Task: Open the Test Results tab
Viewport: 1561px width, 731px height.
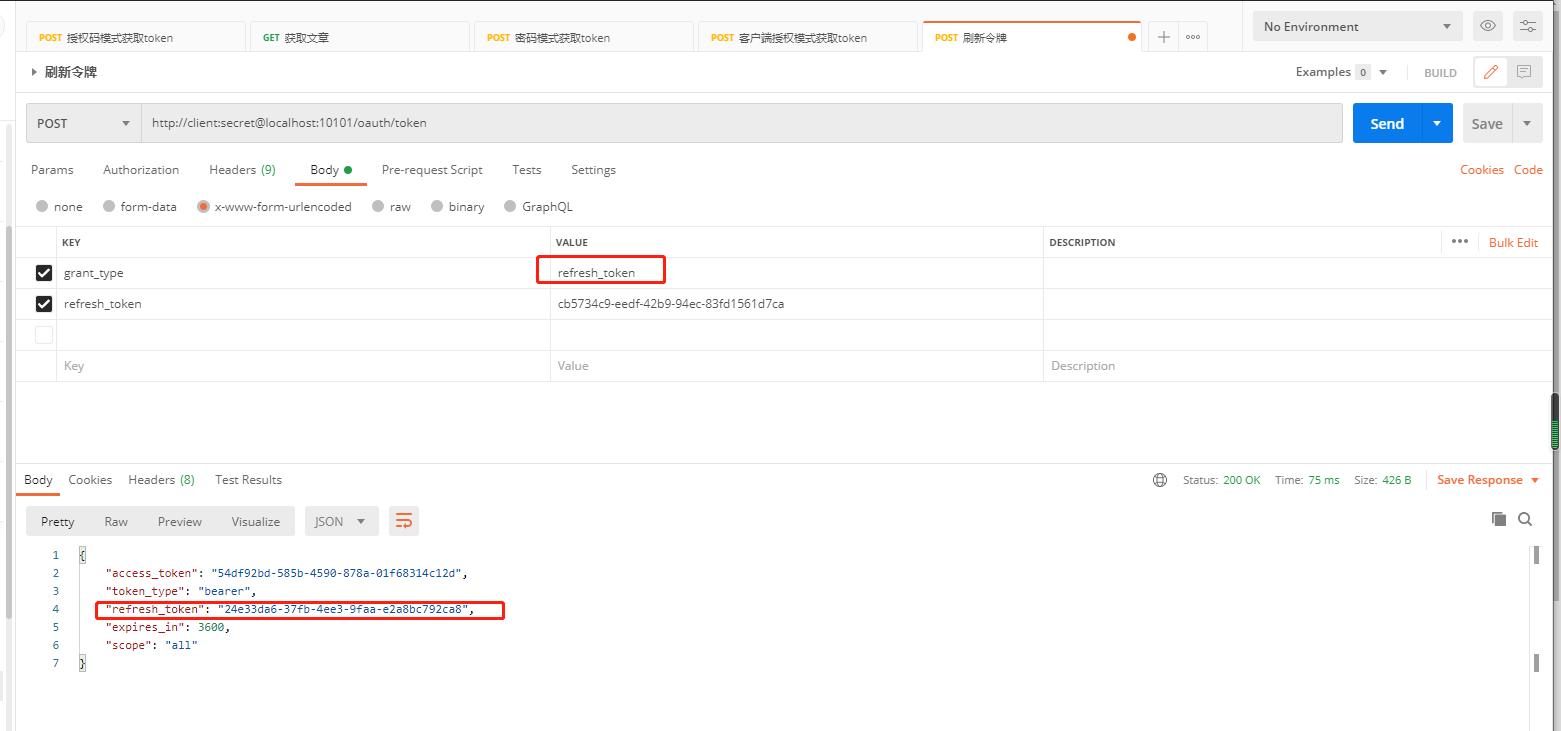Action: 248,480
